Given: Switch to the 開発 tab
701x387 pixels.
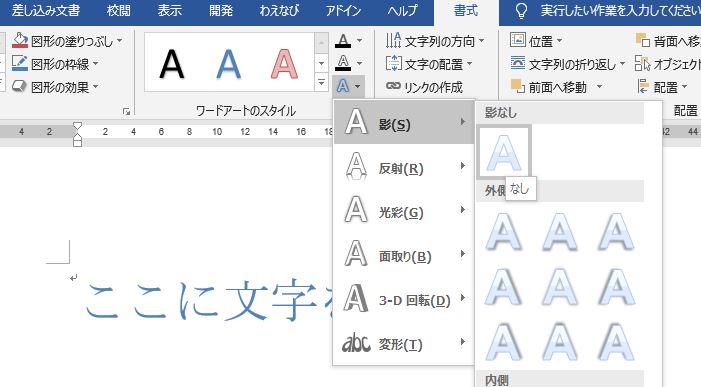Looking at the screenshot, I should point(221,10).
